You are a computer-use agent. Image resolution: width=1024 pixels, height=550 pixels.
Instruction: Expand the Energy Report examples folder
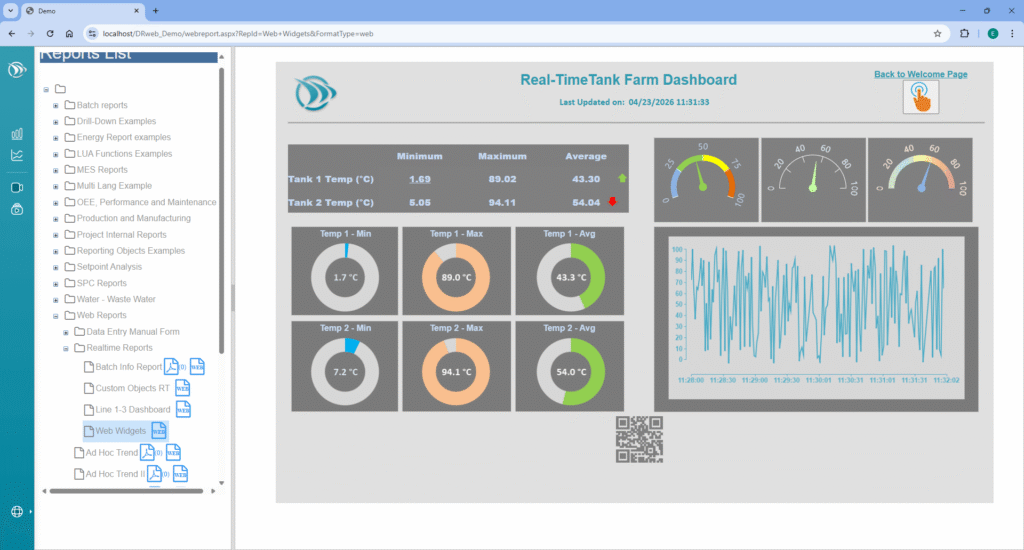pos(56,138)
